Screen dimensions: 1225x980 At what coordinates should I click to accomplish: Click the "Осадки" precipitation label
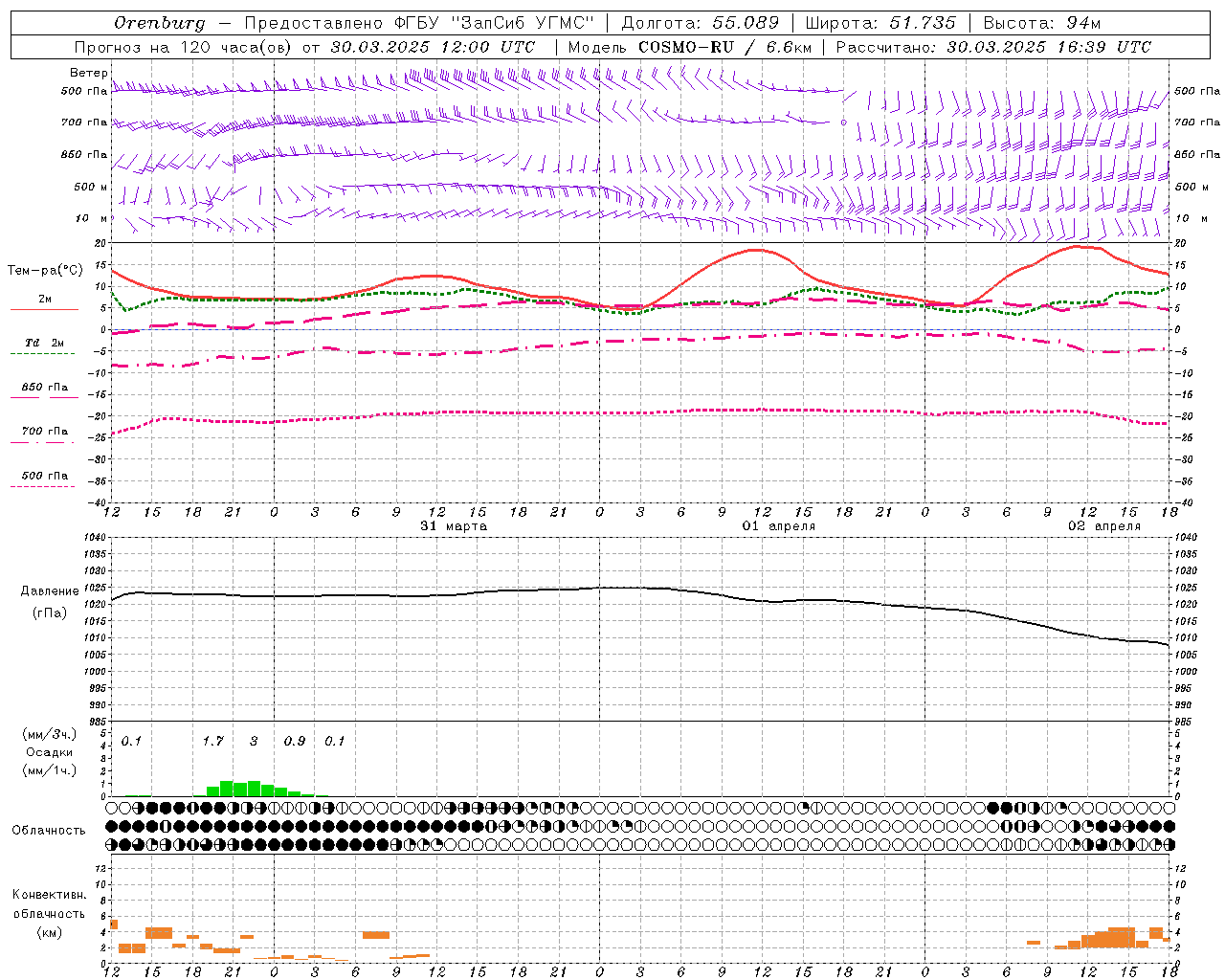point(50,752)
